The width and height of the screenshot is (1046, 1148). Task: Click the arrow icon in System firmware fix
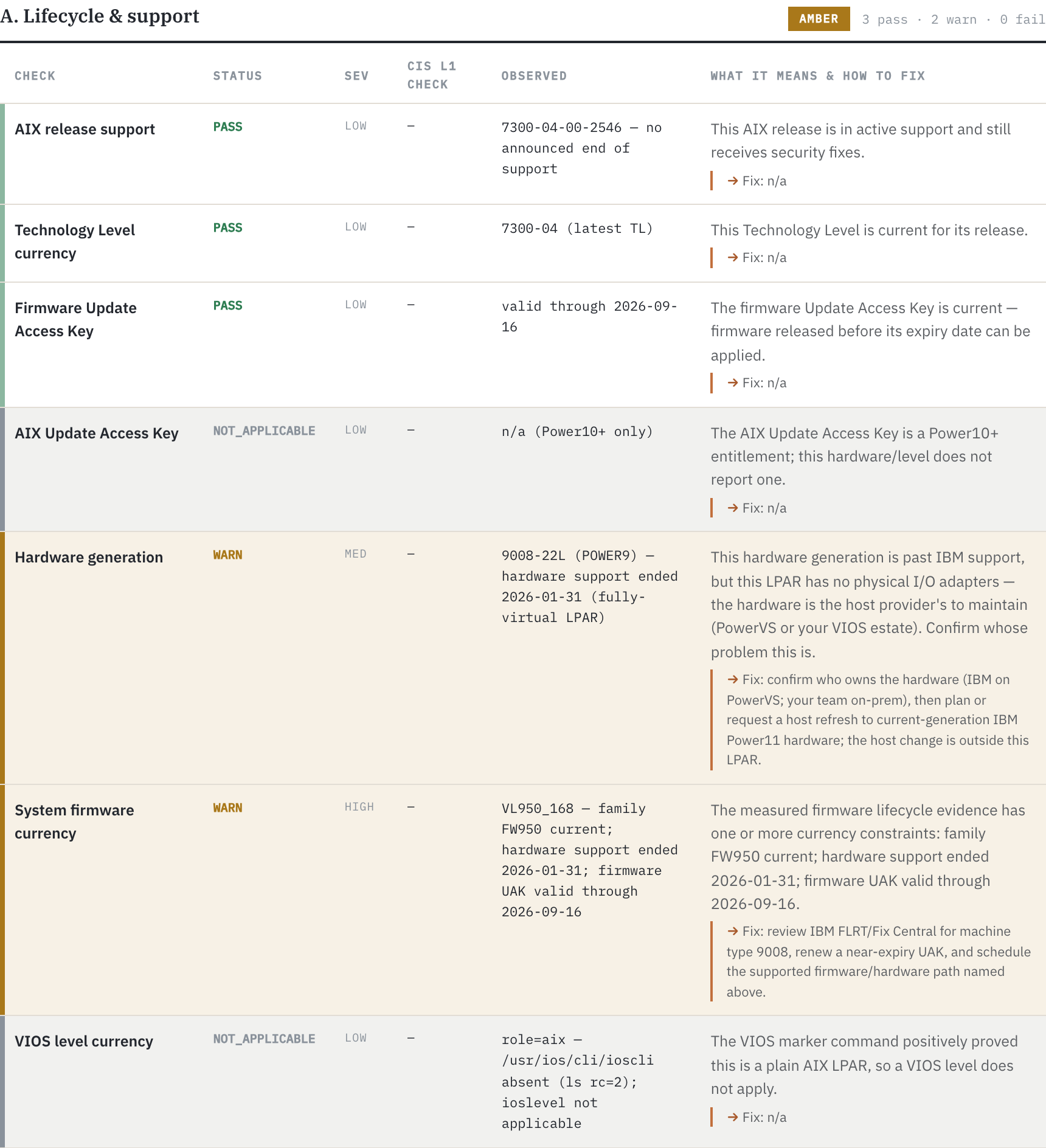point(733,931)
